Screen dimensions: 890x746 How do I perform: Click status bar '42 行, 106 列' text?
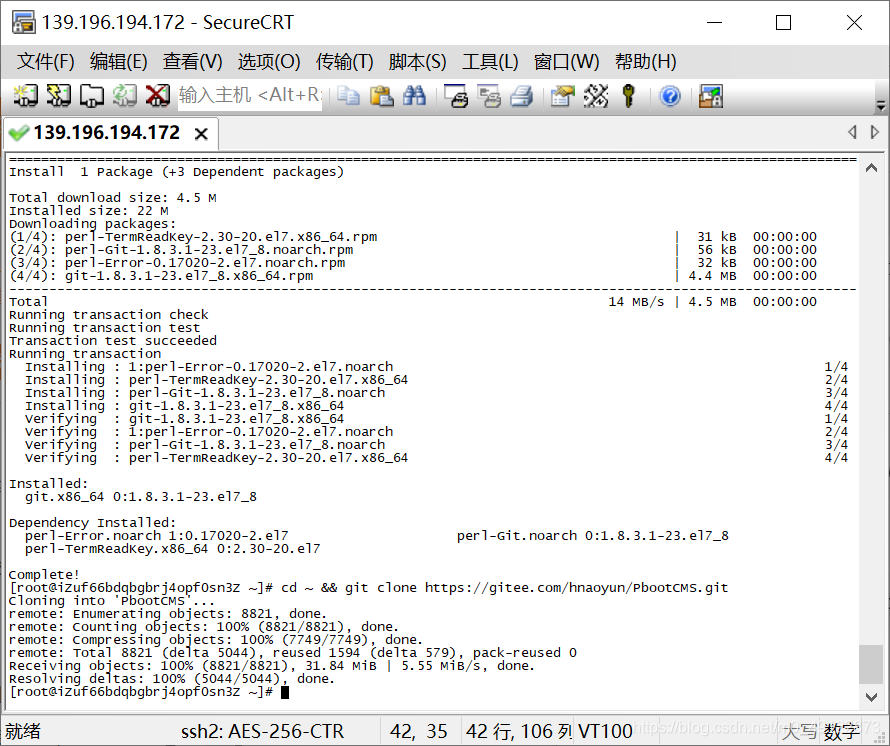coord(518,731)
